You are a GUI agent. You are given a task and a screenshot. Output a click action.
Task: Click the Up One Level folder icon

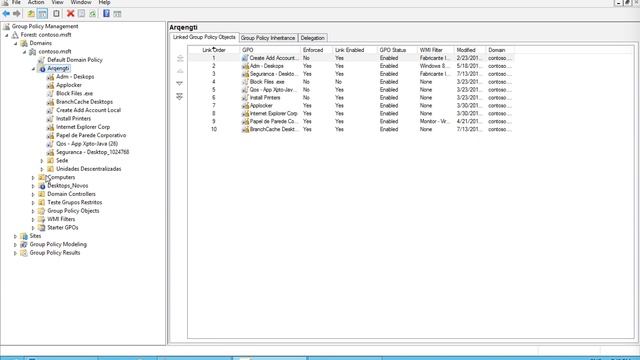[31, 13]
